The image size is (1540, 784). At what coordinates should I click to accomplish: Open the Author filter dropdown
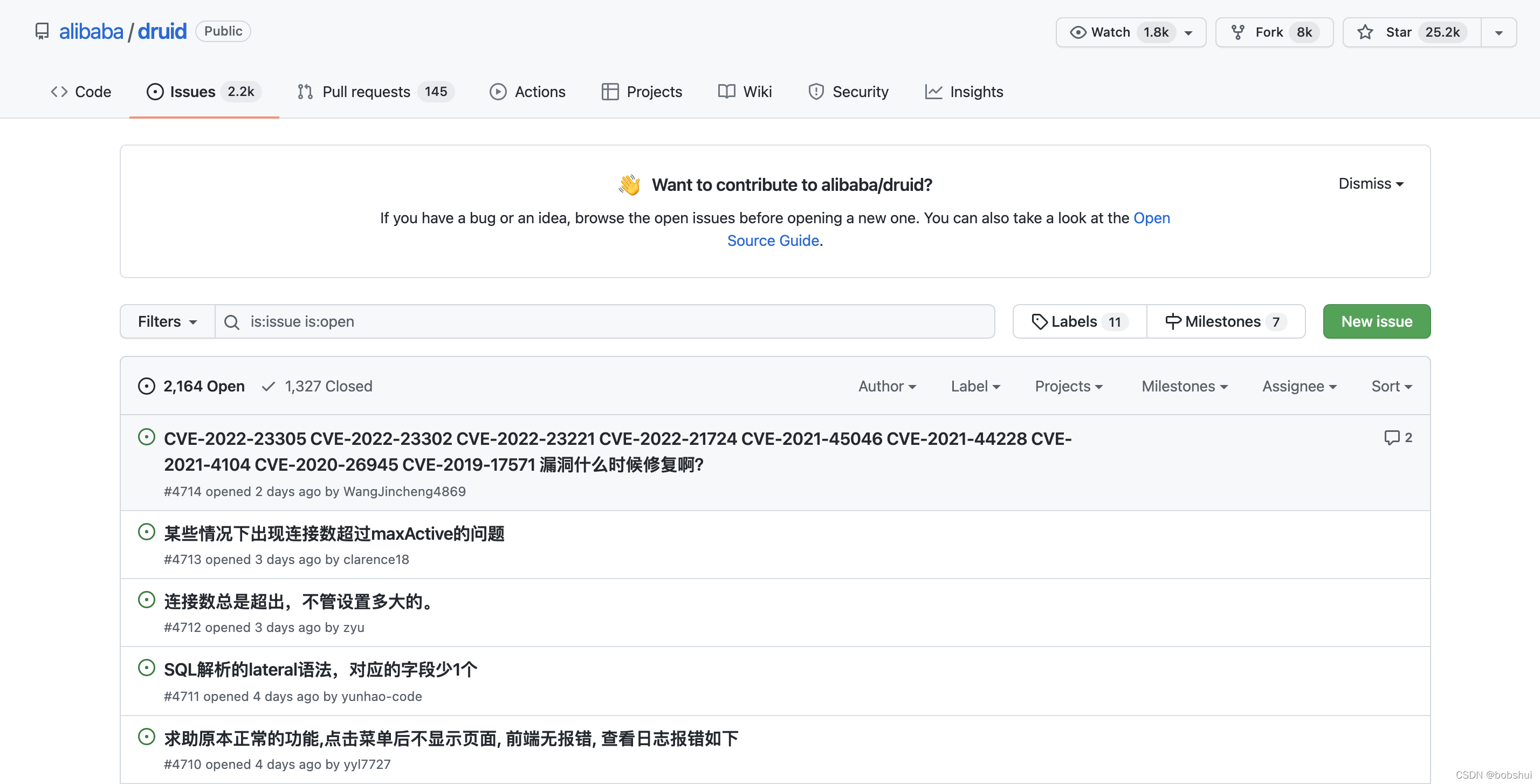coord(886,386)
